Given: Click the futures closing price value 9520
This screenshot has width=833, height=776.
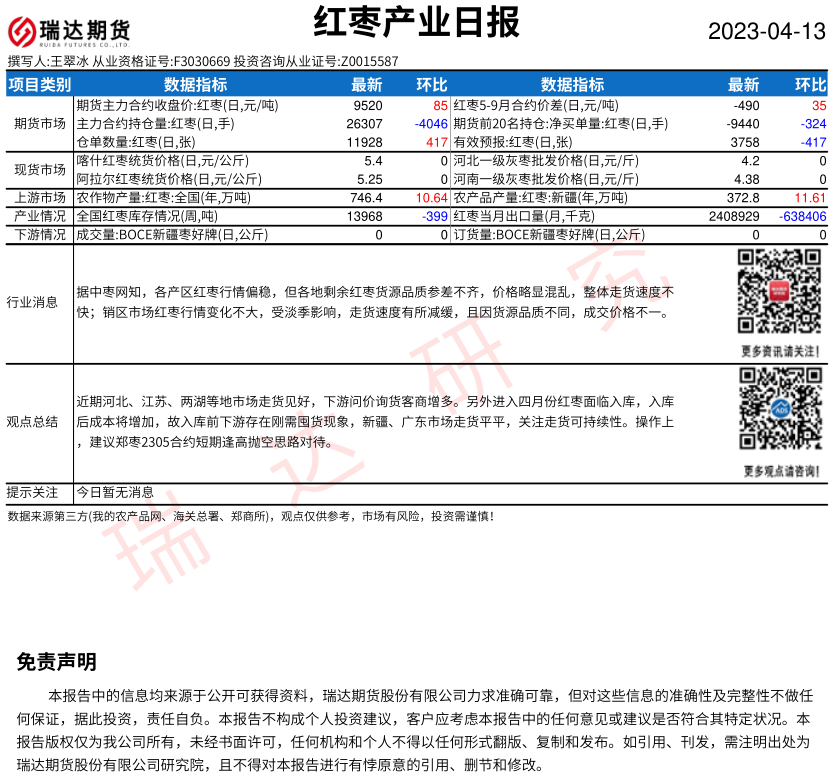Looking at the screenshot, I should click(x=367, y=105).
